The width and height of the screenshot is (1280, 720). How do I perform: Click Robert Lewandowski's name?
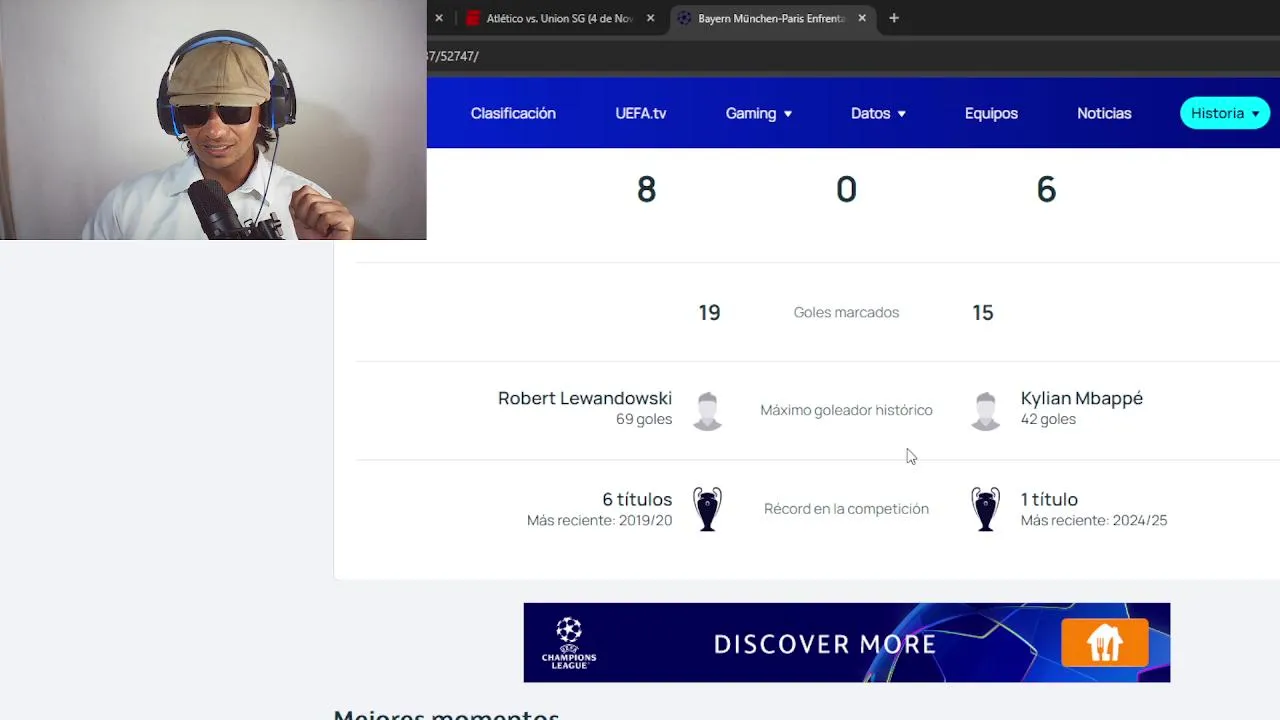585,398
